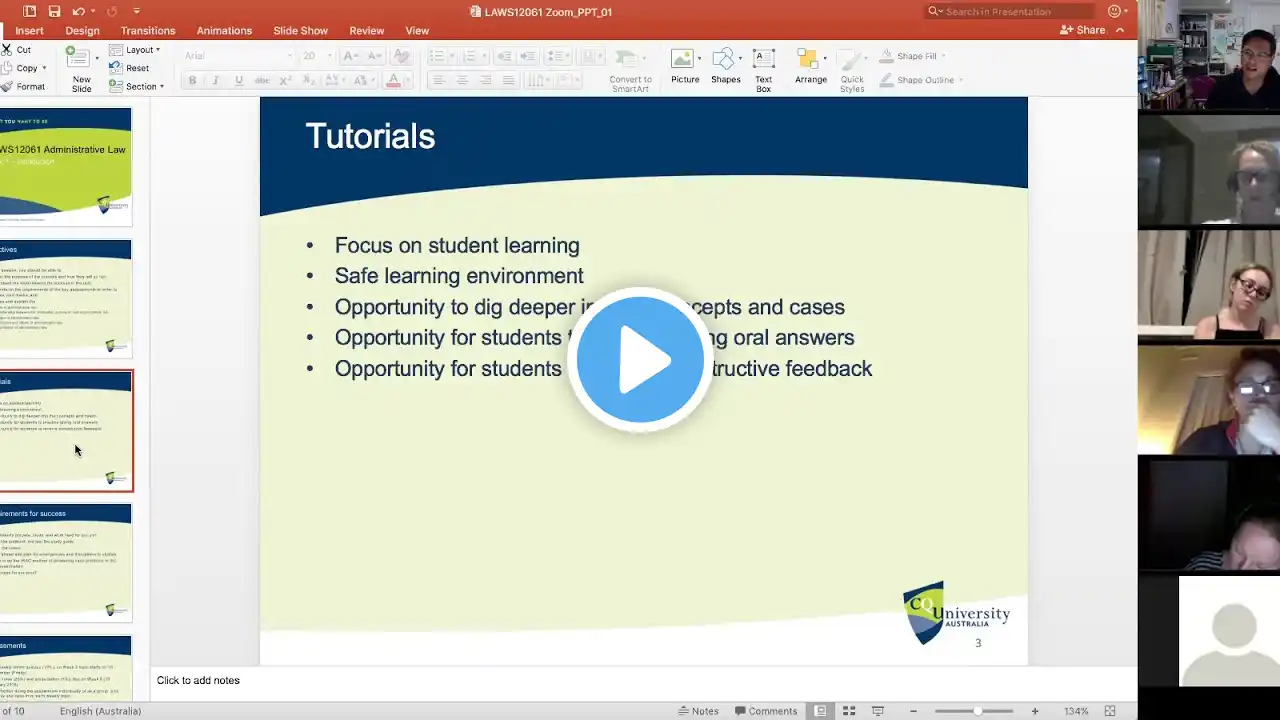Viewport: 1280px width, 720px height.
Task: Open the Review tab
Action: 367,31
